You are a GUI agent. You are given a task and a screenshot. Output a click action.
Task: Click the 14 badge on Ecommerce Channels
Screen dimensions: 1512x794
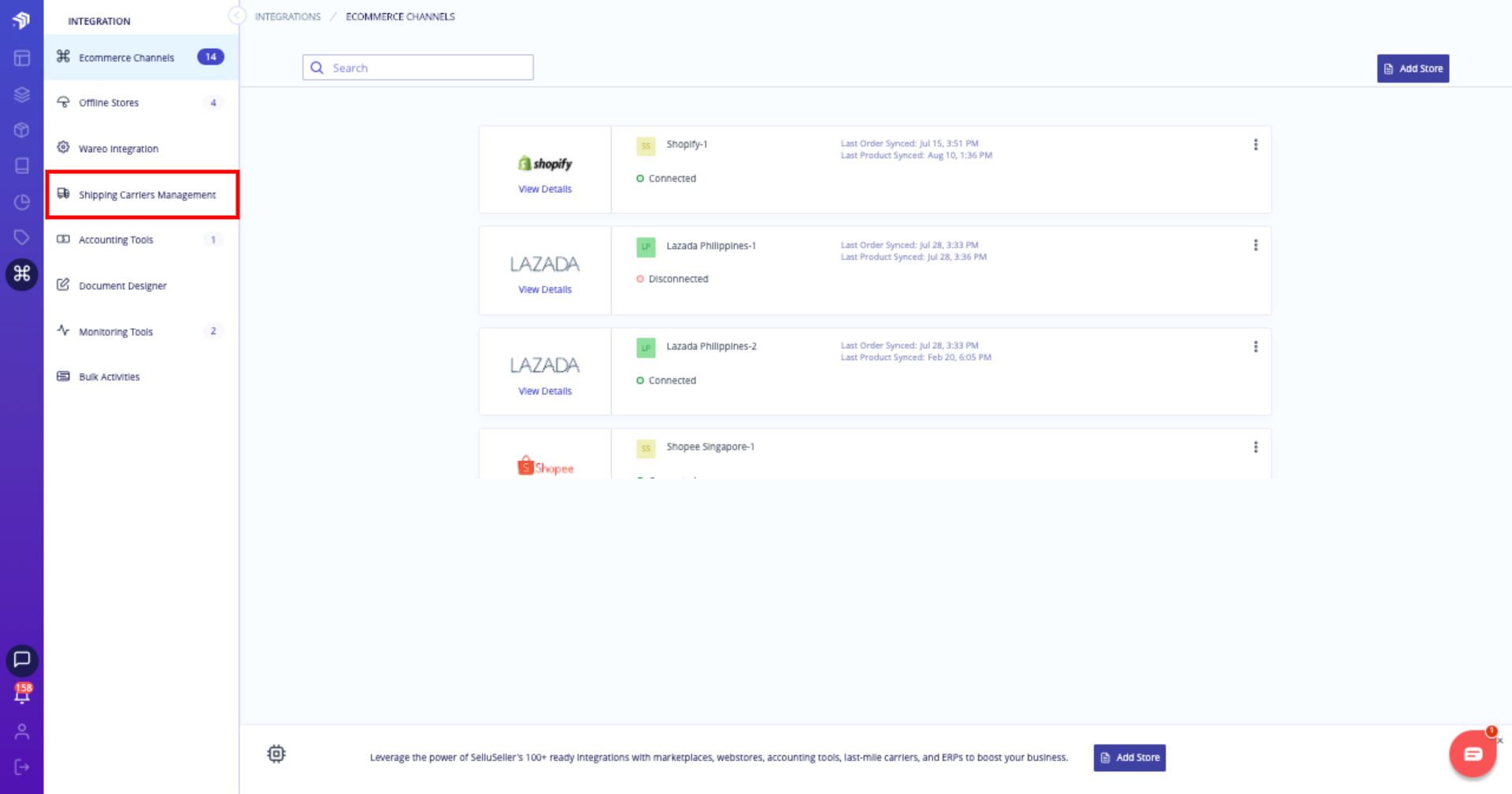click(210, 57)
